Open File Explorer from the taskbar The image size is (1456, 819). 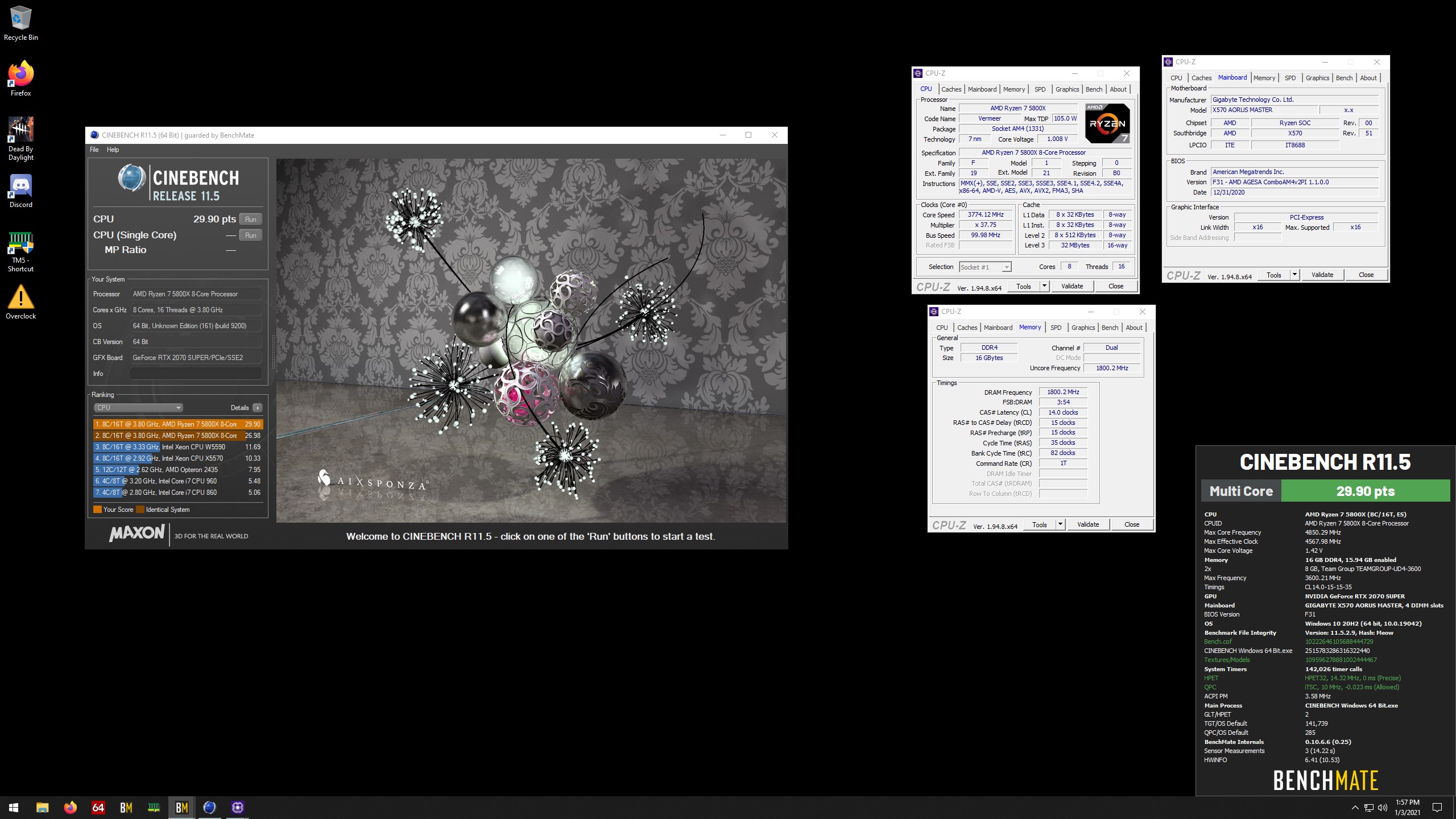coord(42,807)
